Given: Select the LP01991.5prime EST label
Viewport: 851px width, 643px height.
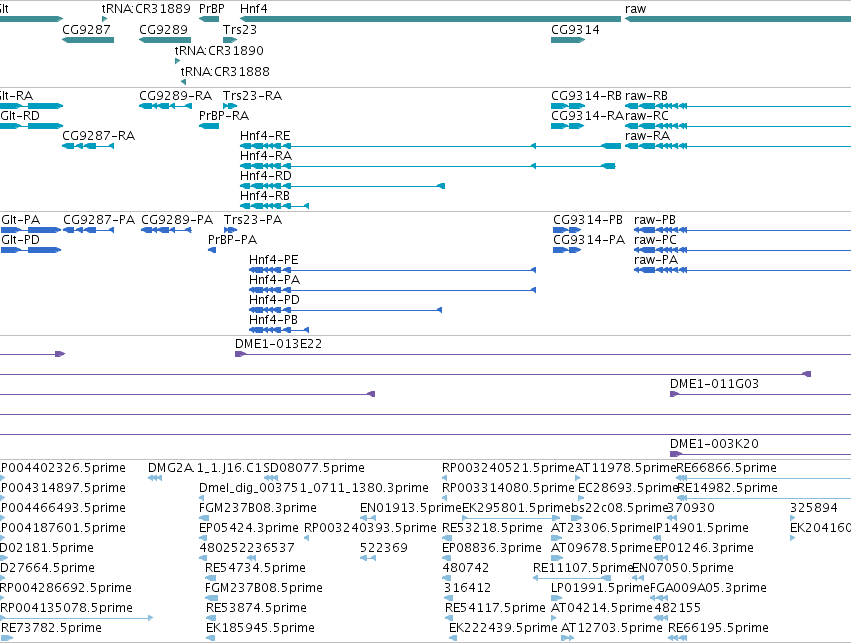Looking at the screenshot, I should point(600,588).
